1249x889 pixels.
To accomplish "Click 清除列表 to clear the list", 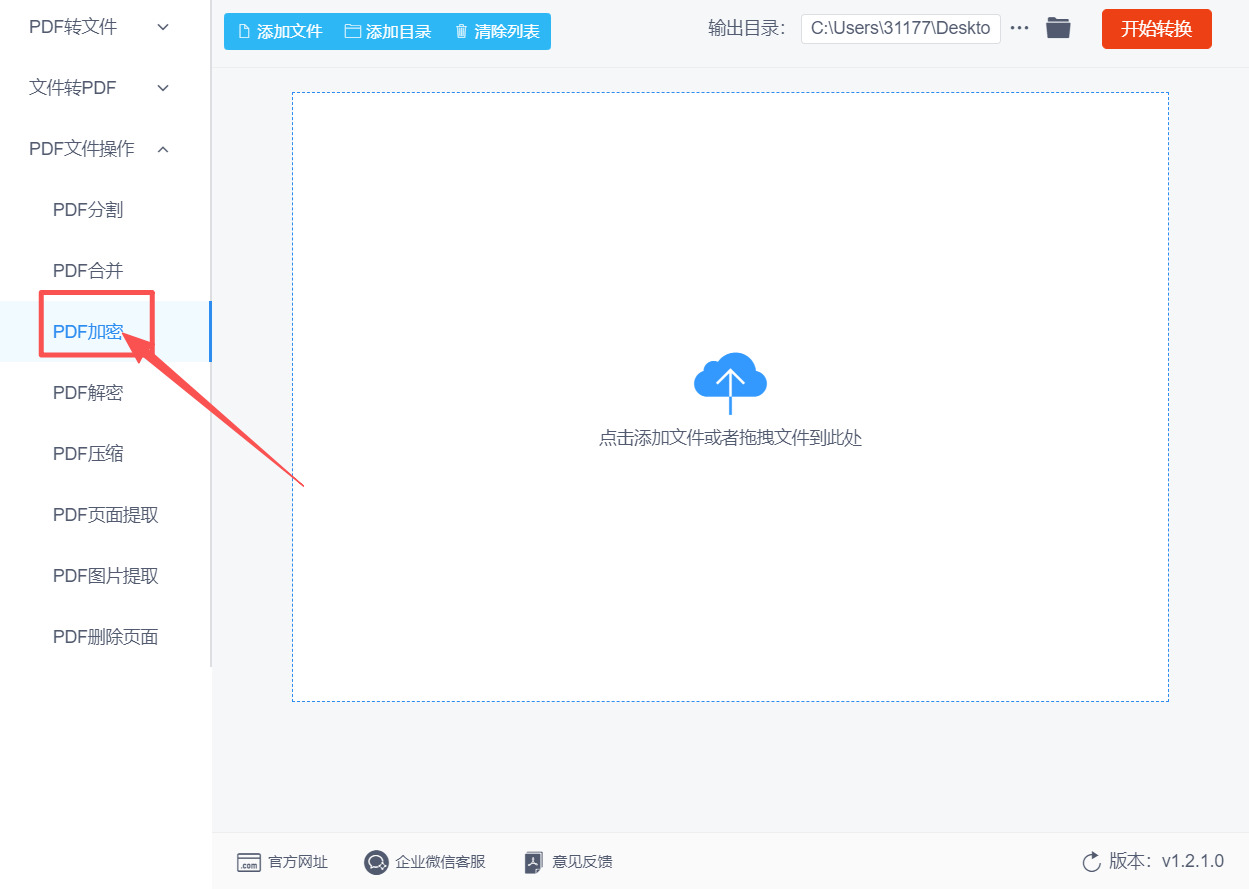I will click(497, 31).
